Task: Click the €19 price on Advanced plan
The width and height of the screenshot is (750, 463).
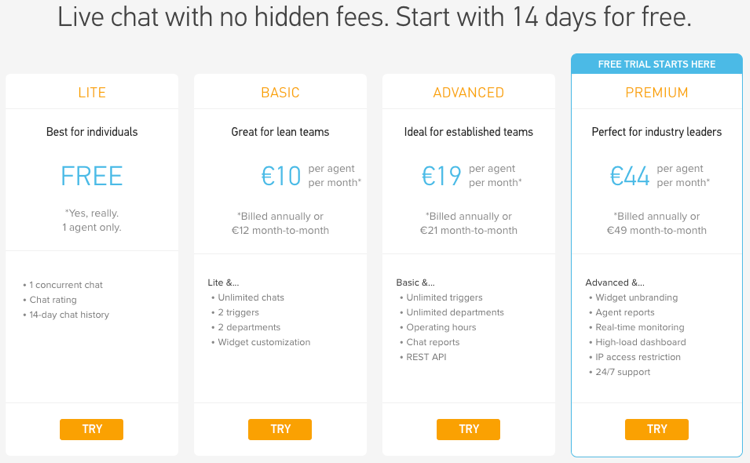Action: pos(441,176)
